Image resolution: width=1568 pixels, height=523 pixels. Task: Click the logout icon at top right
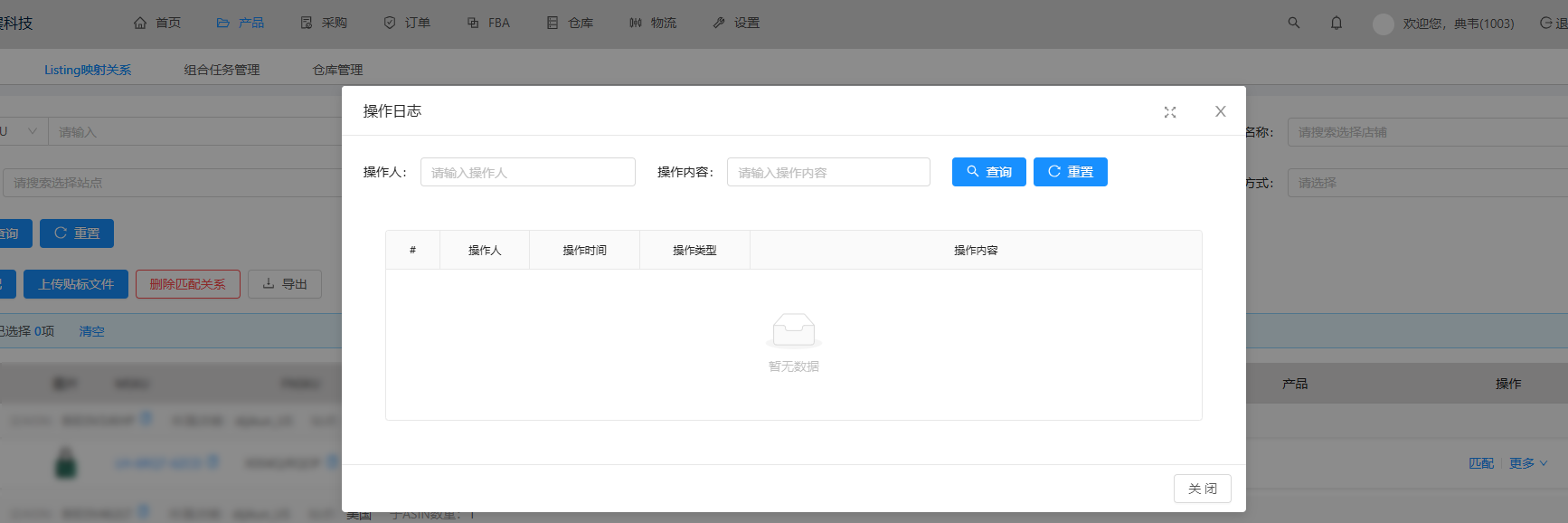tap(1546, 23)
